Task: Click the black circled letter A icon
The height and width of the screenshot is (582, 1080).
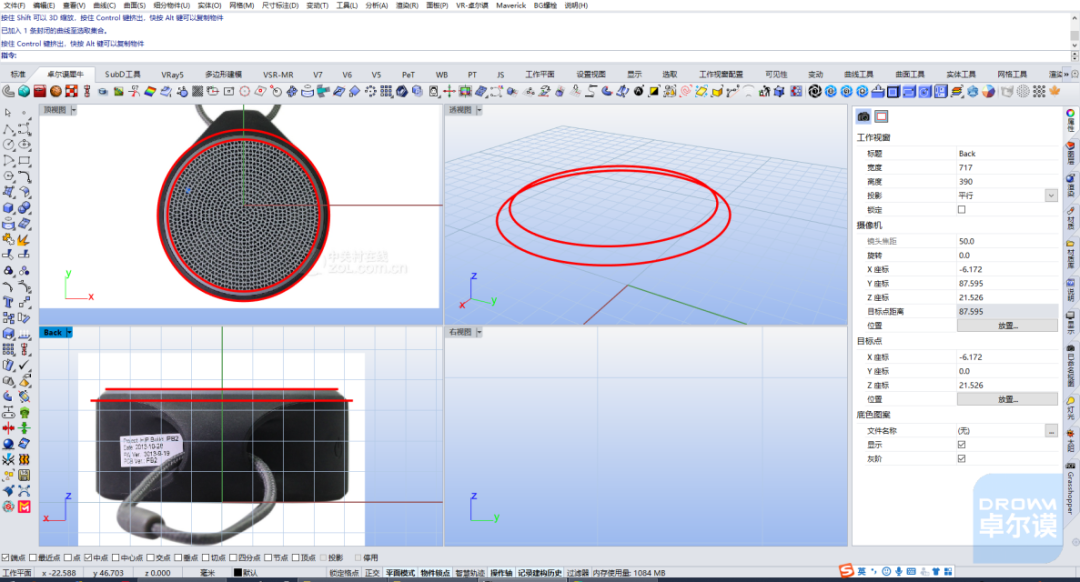Action: (x=638, y=91)
